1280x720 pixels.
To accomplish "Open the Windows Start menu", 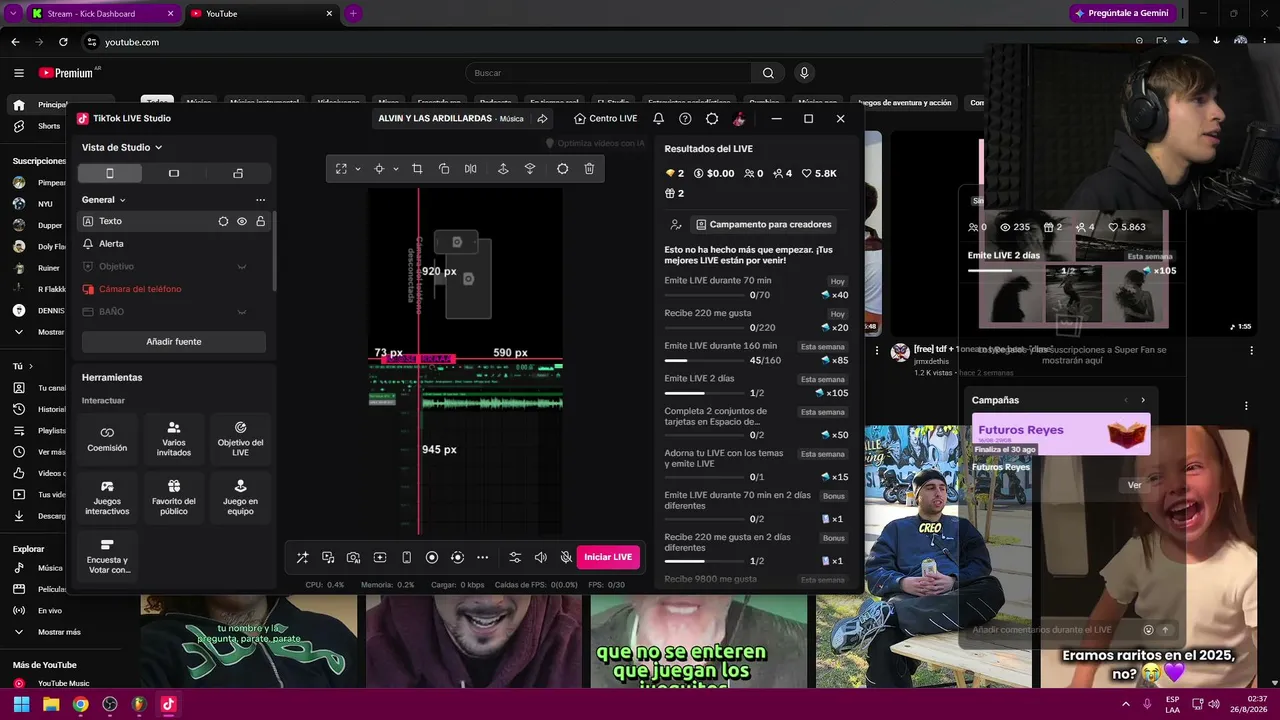I will click(21, 704).
